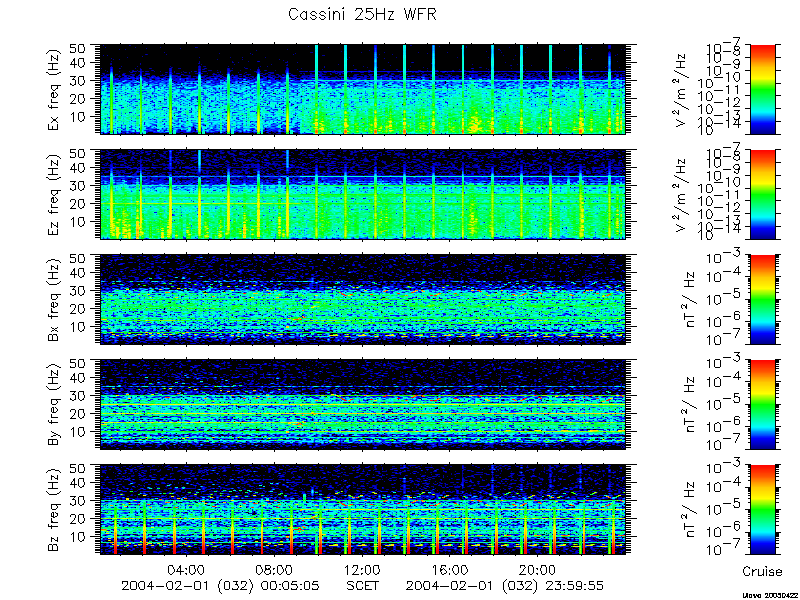
Task: Click the 20:00 time axis label
Action: pos(537,569)
